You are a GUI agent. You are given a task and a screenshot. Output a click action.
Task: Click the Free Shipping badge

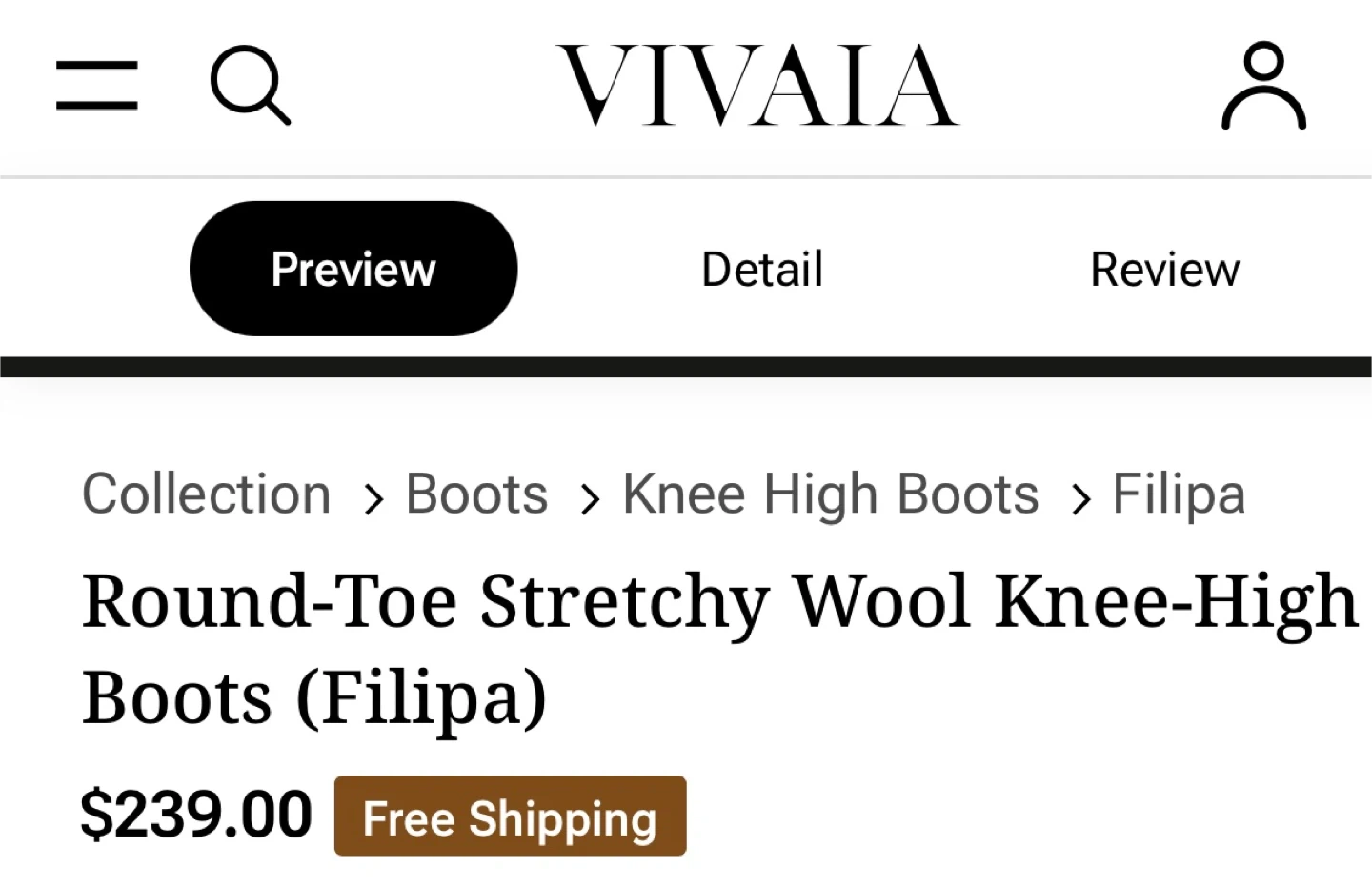[x=510, y=816]
